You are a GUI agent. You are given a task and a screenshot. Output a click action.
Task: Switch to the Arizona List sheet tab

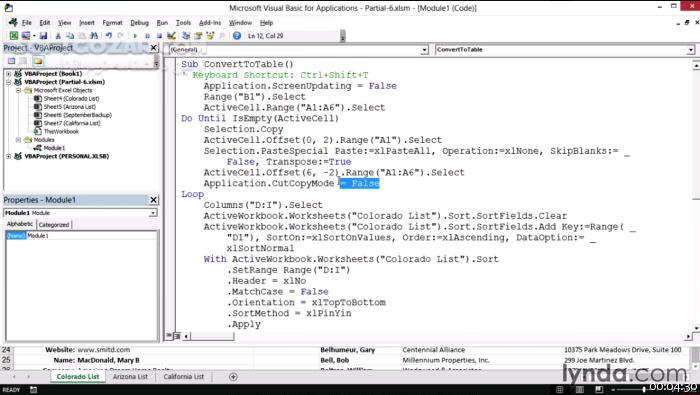tap(130, 377)
